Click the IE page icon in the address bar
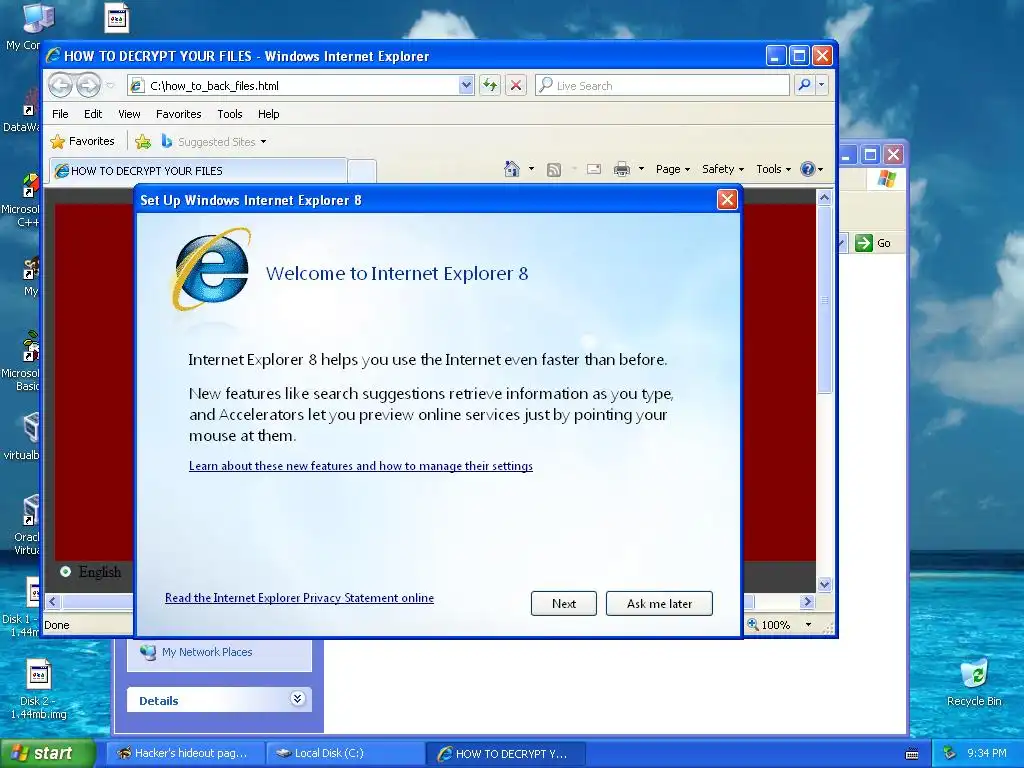1024x768 pixels. click(136, 86)
